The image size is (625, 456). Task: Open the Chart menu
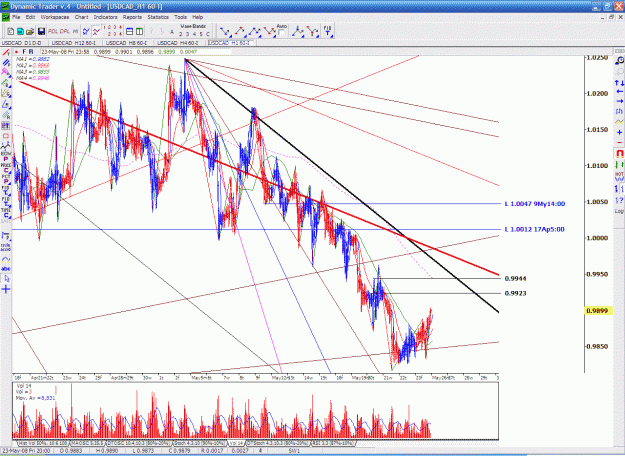(81, 17)
